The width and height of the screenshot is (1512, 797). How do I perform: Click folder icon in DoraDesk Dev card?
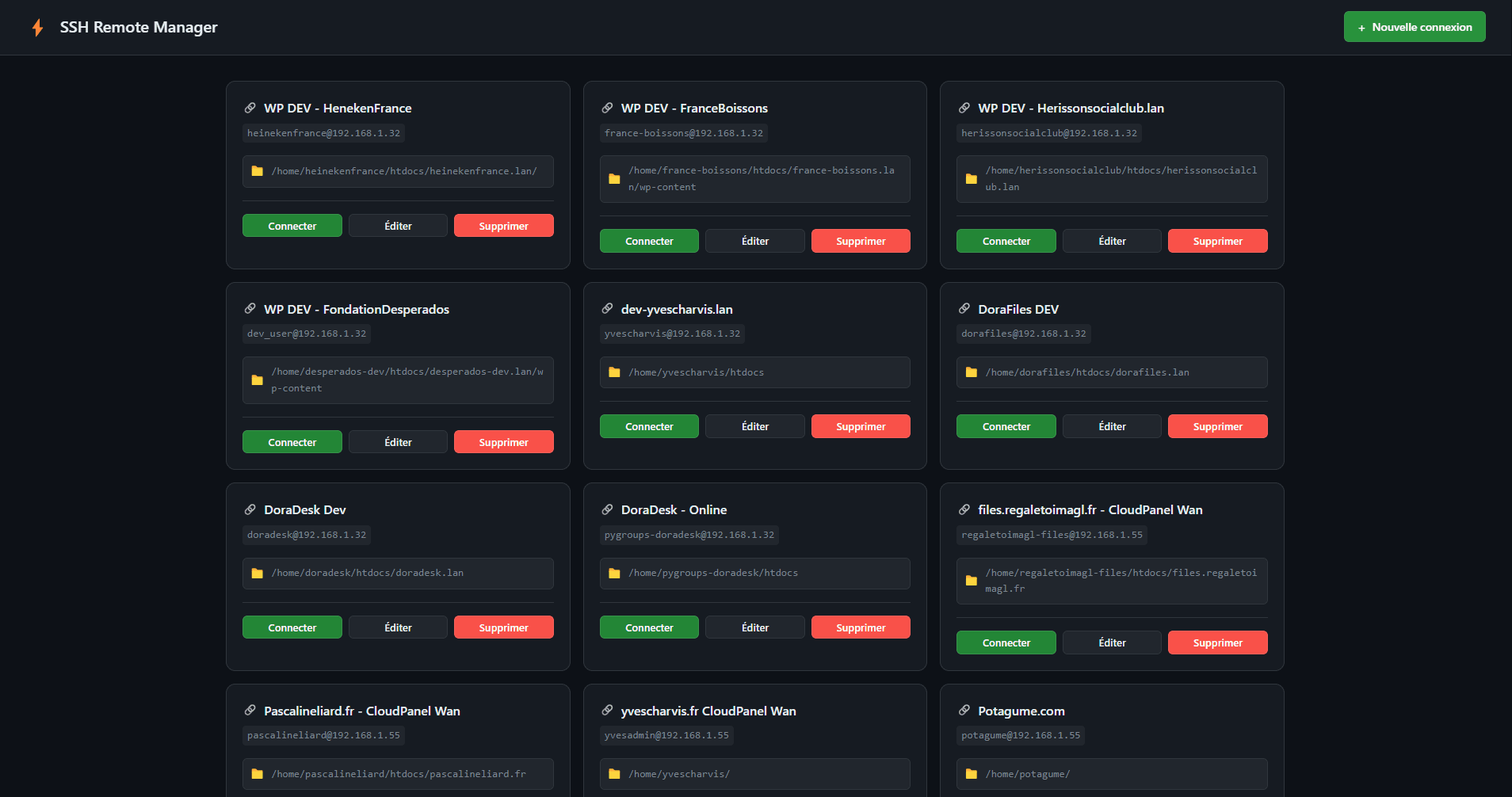pyautogui.click(x=258, y=574)
